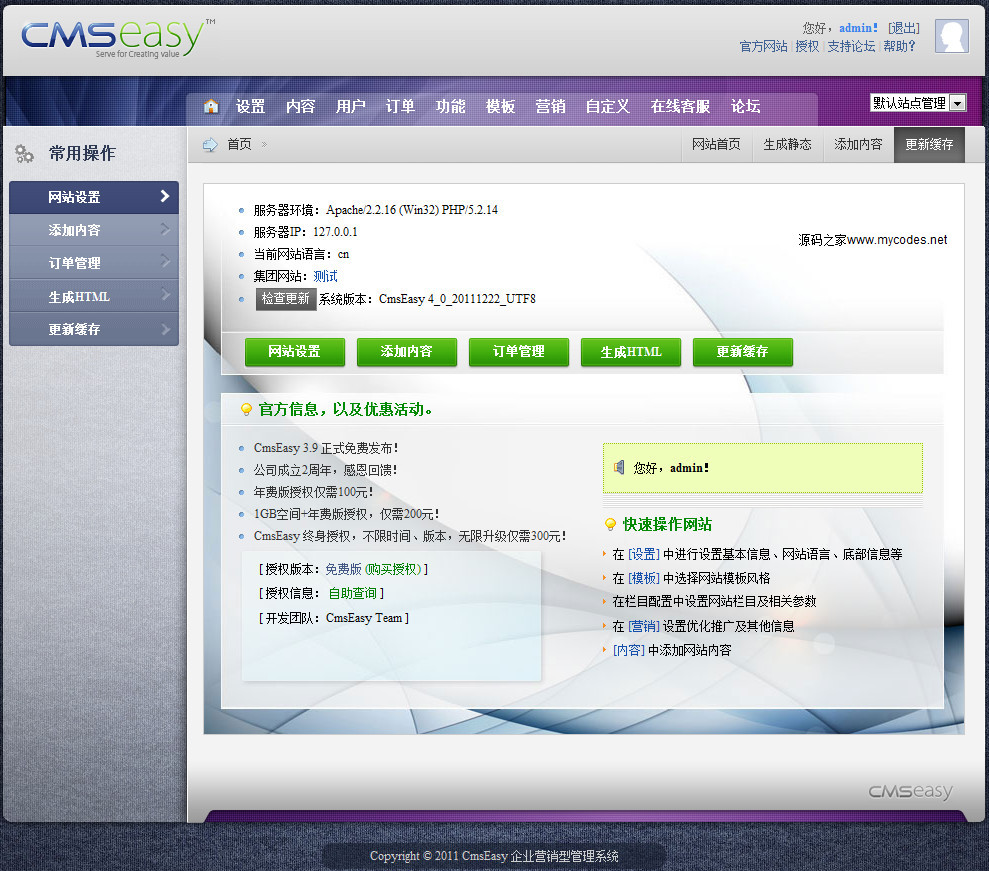Open the 支持论坛 link
The image size is (989, 871).
coord(851,46)
